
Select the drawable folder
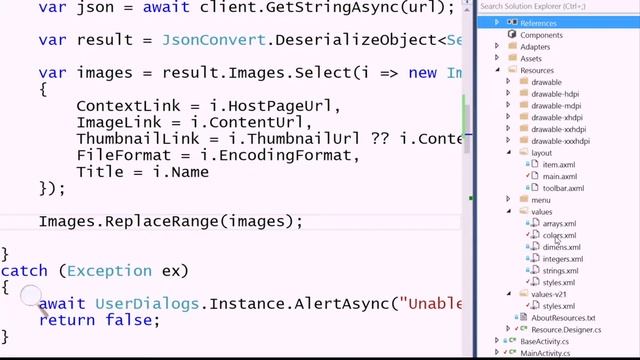coord(547,82)
